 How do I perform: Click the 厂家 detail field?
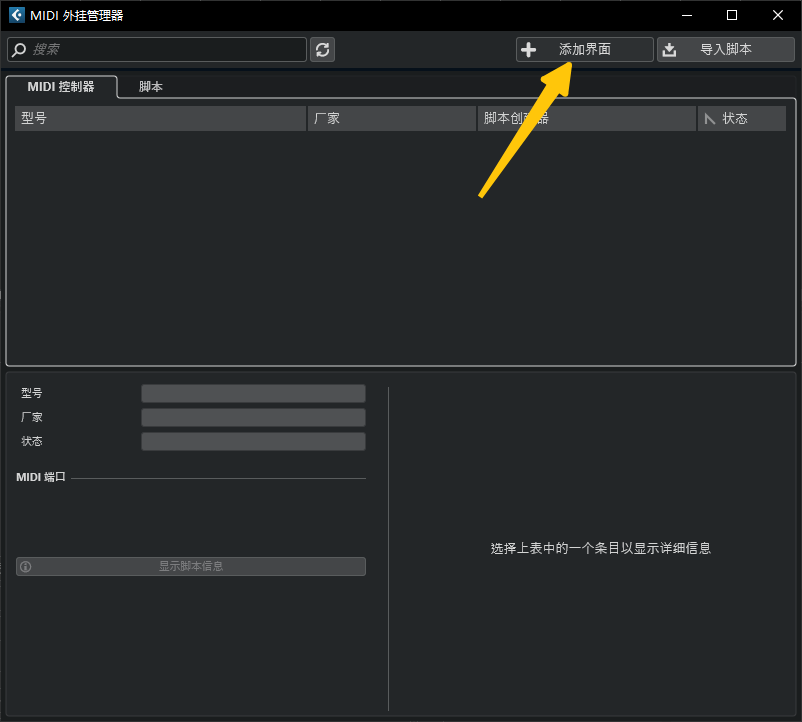point(253,417)
